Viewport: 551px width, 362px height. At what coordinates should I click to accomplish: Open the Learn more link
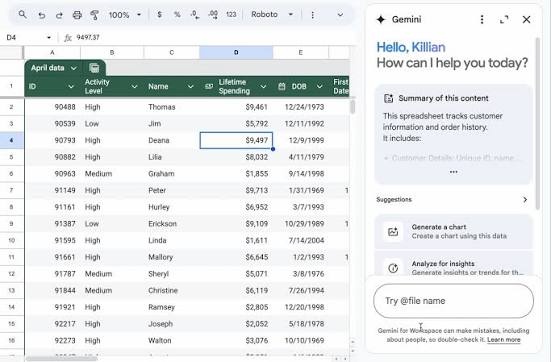tap(504, 340)
